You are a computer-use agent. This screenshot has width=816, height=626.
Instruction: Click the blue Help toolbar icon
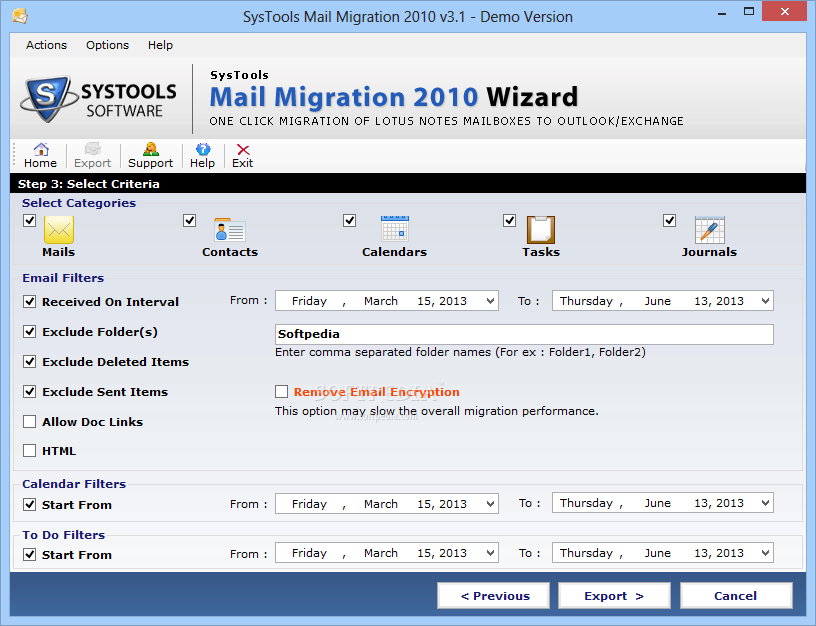pyautogui.click(x=202, y=155)
